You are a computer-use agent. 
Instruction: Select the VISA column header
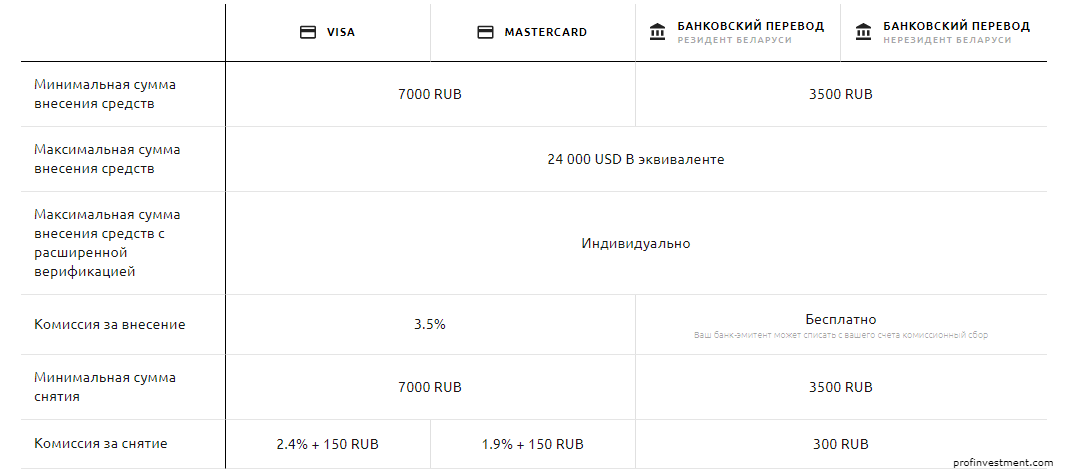click(x=328, y=33)
